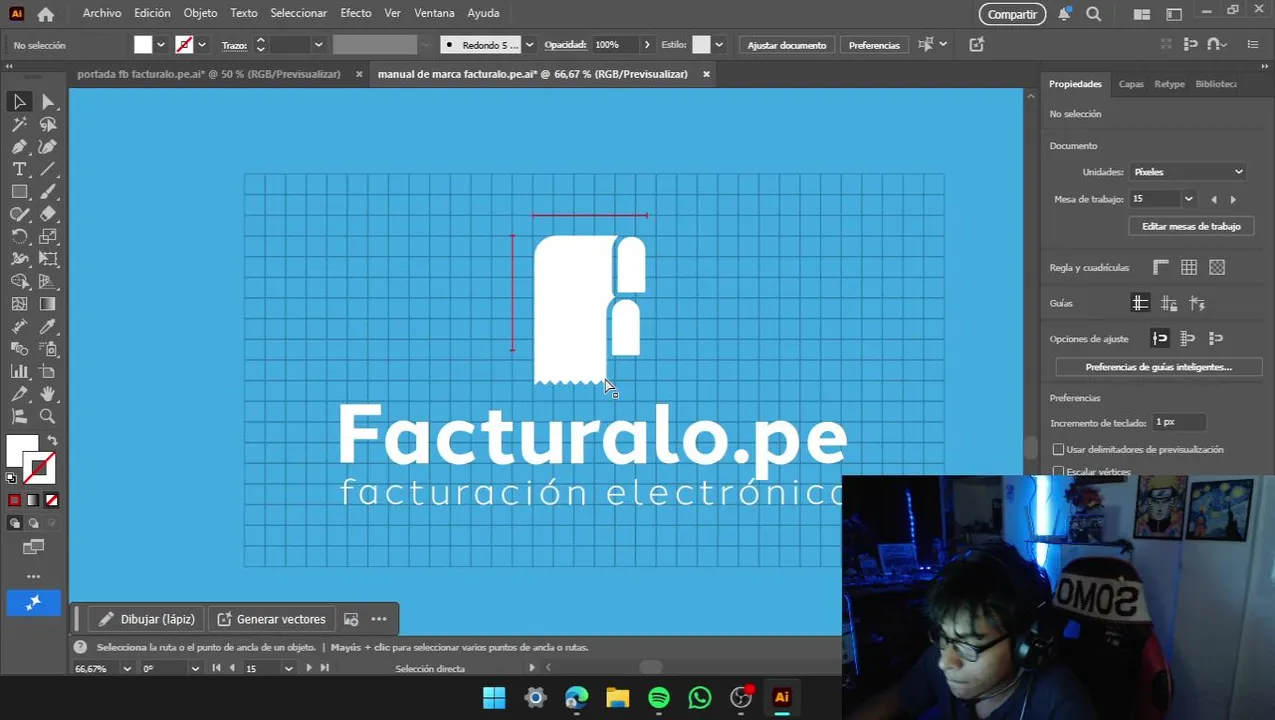The width and height of the screenshot is (1275, 720).
Task: Enable Escalar vértices checkbox
Action: click(1059, 472)
